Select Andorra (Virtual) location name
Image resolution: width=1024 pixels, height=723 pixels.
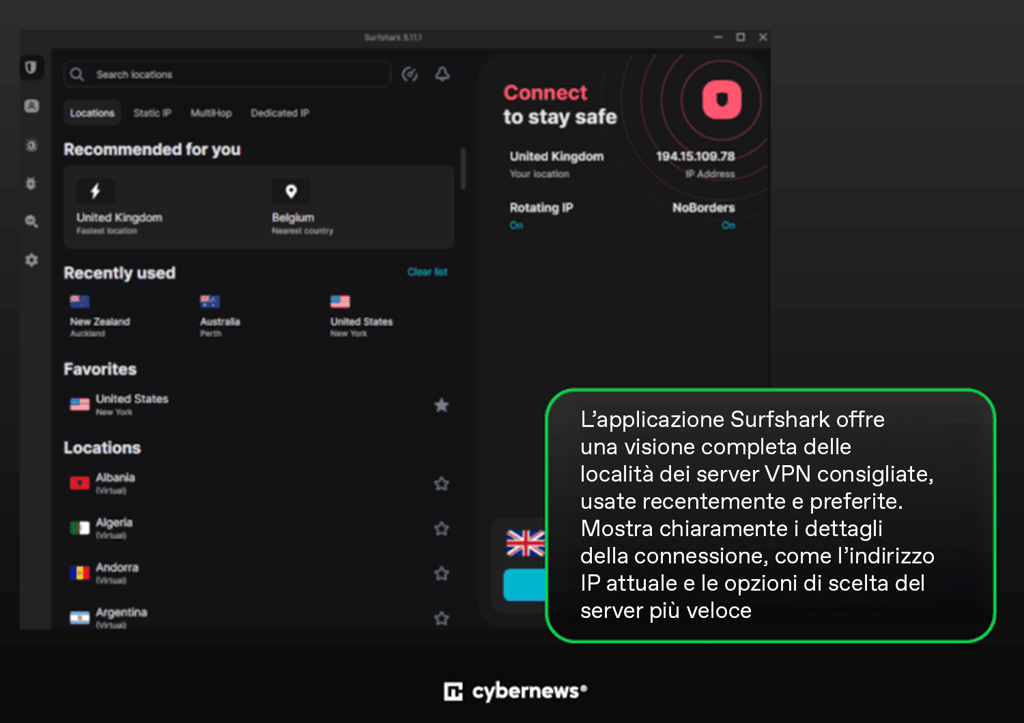(x=117, y=573)
